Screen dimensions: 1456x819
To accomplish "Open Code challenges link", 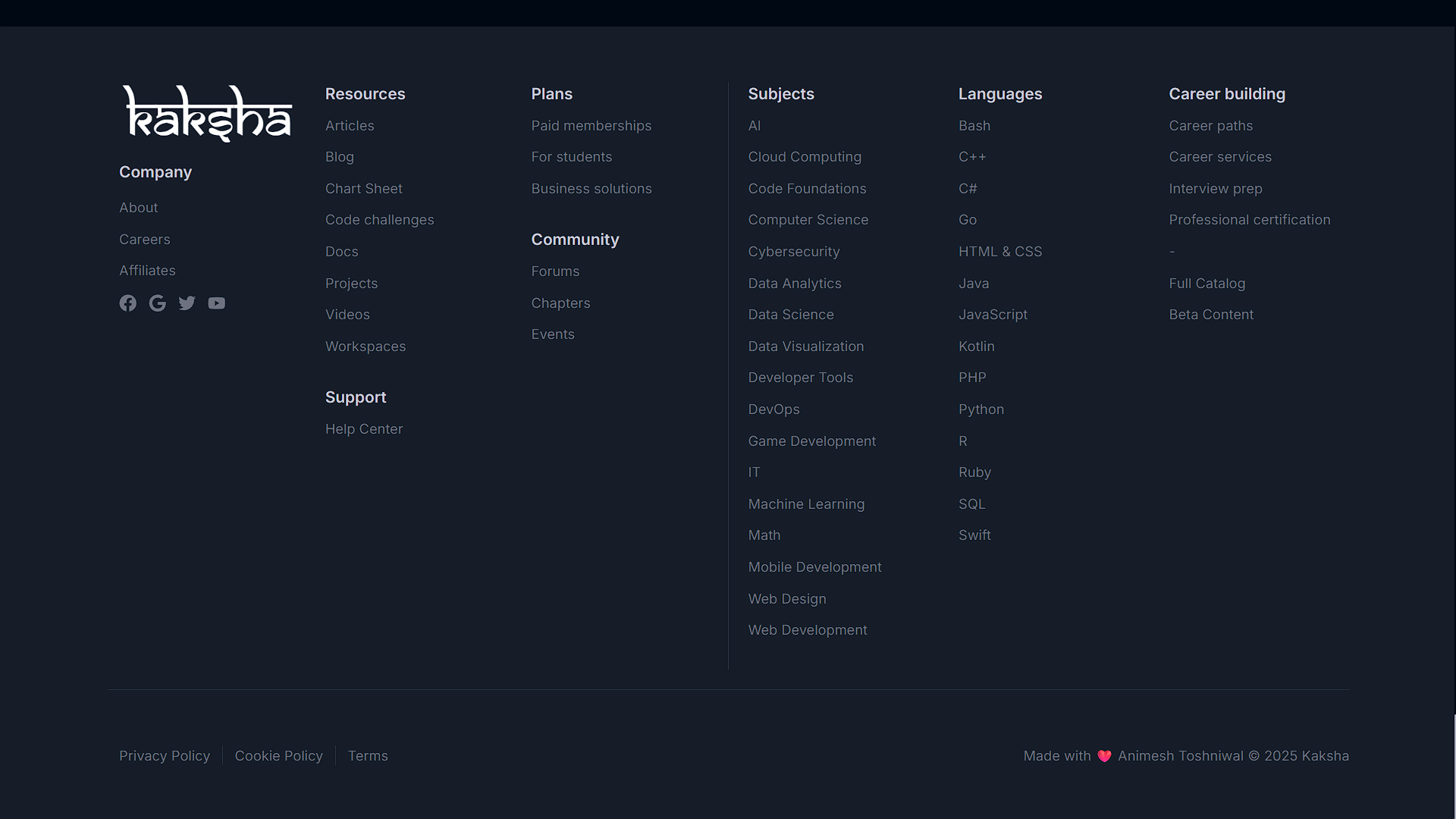I will [380, 220].
